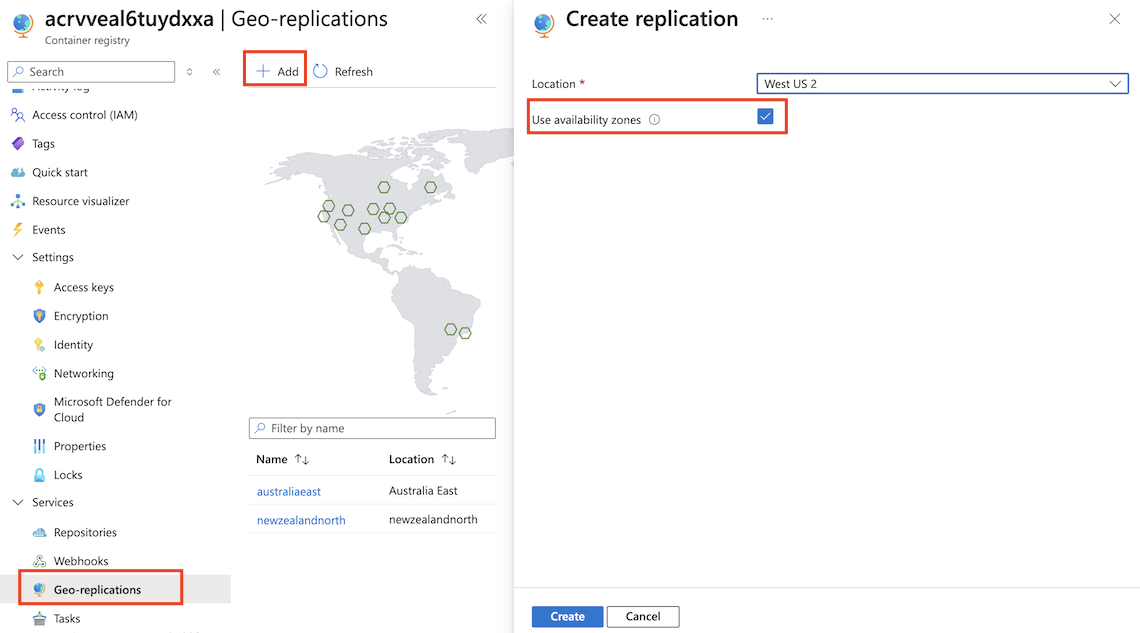Collapse the sidebar with double-chevron icon

(x=216, y=72)
